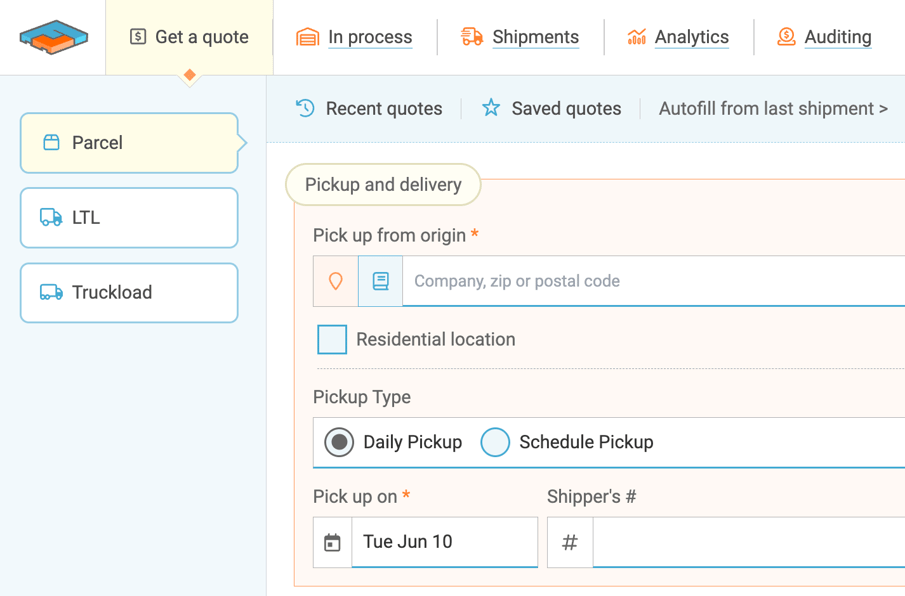
Task: Choose Schedule Pickup instead
Action: pos(495,441)
